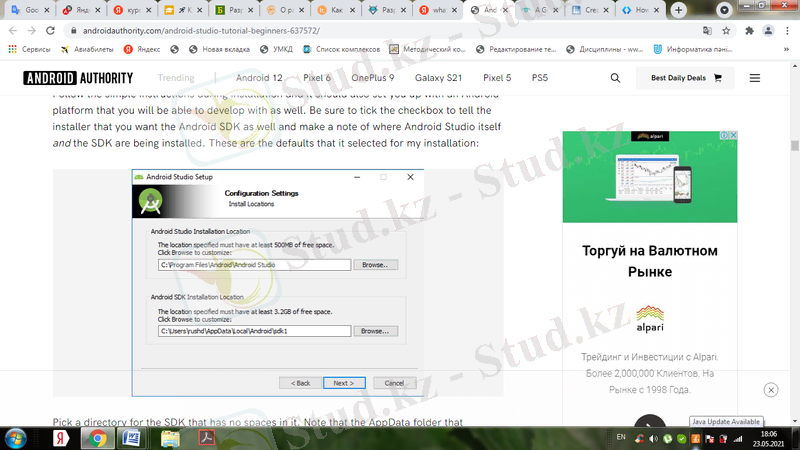The height and width of the screenshot is (450, 800).
Task: Open Adobe Reader from the taskbar
Action: point(207,438)
